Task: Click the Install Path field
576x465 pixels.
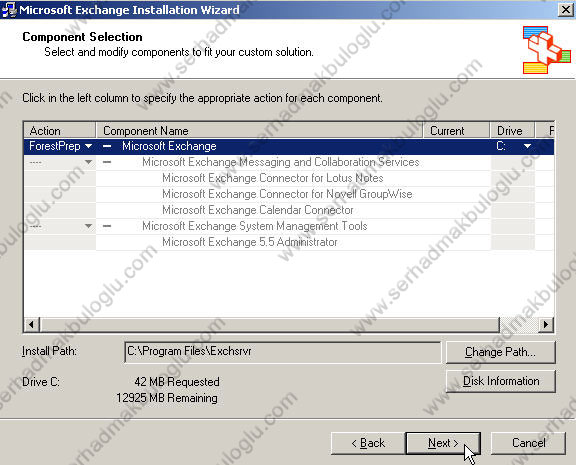Action: click(x=282, y=352)
